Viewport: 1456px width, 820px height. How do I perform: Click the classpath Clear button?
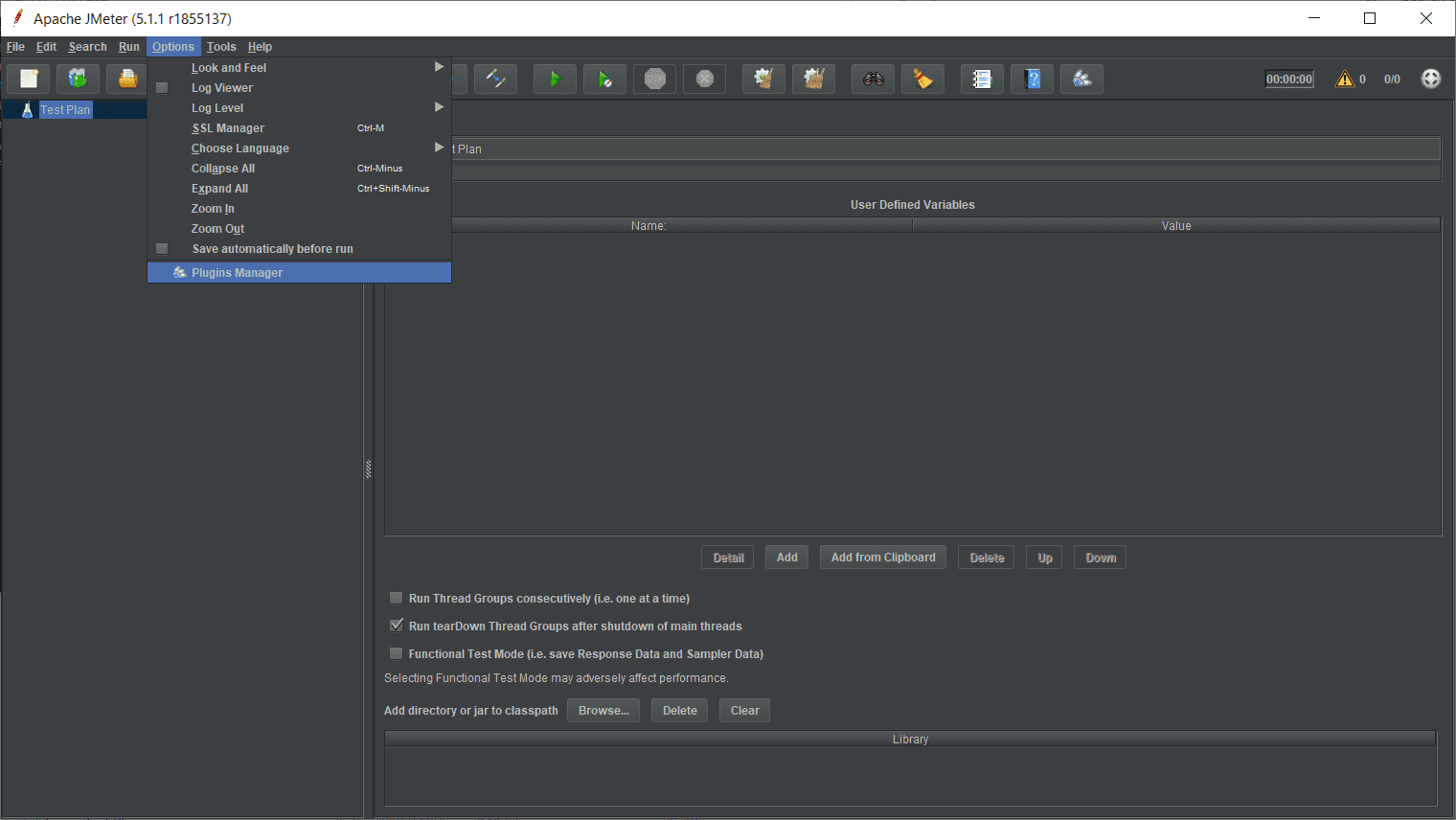click(x=745, y=711)
